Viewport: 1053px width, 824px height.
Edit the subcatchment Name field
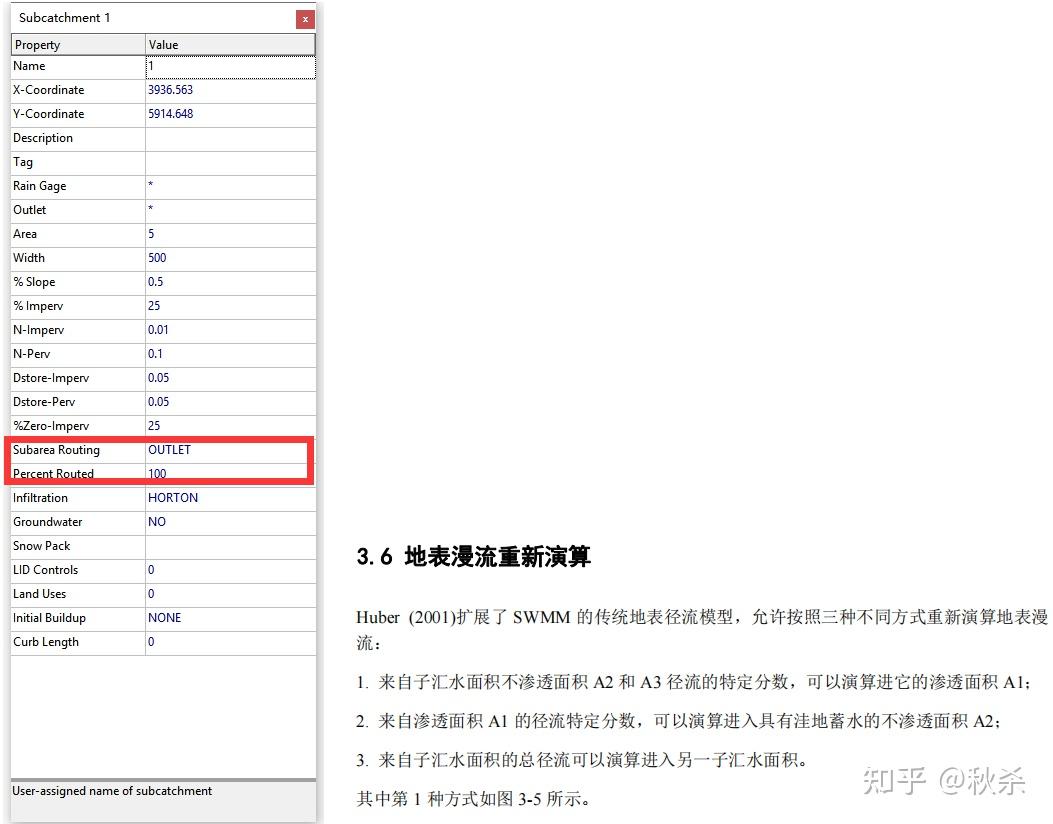(x=230, y=66)
